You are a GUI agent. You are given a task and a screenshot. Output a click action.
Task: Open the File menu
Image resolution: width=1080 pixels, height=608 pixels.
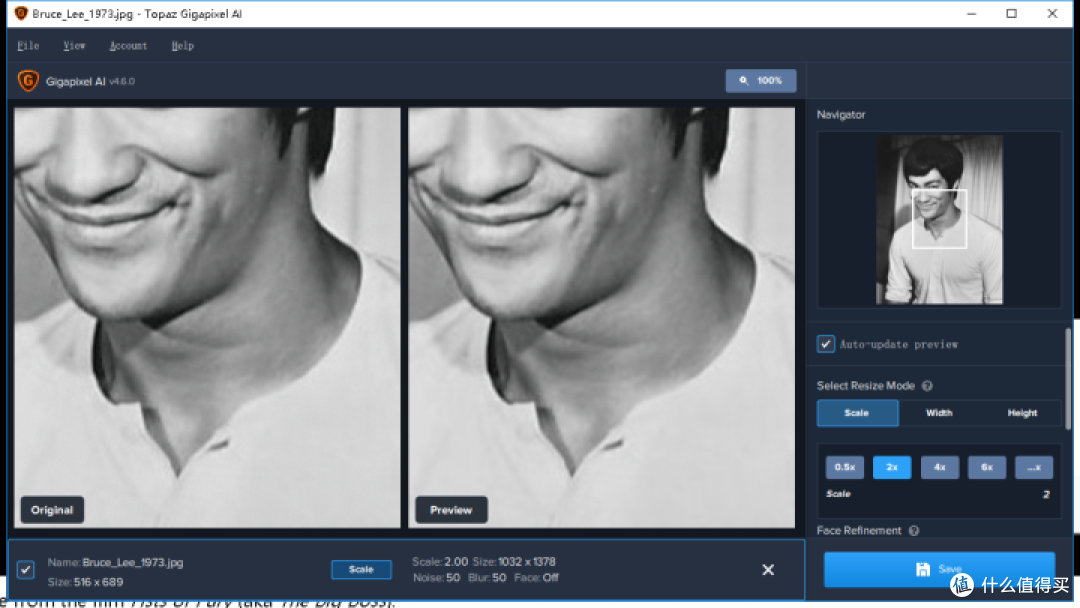[28, 45]
